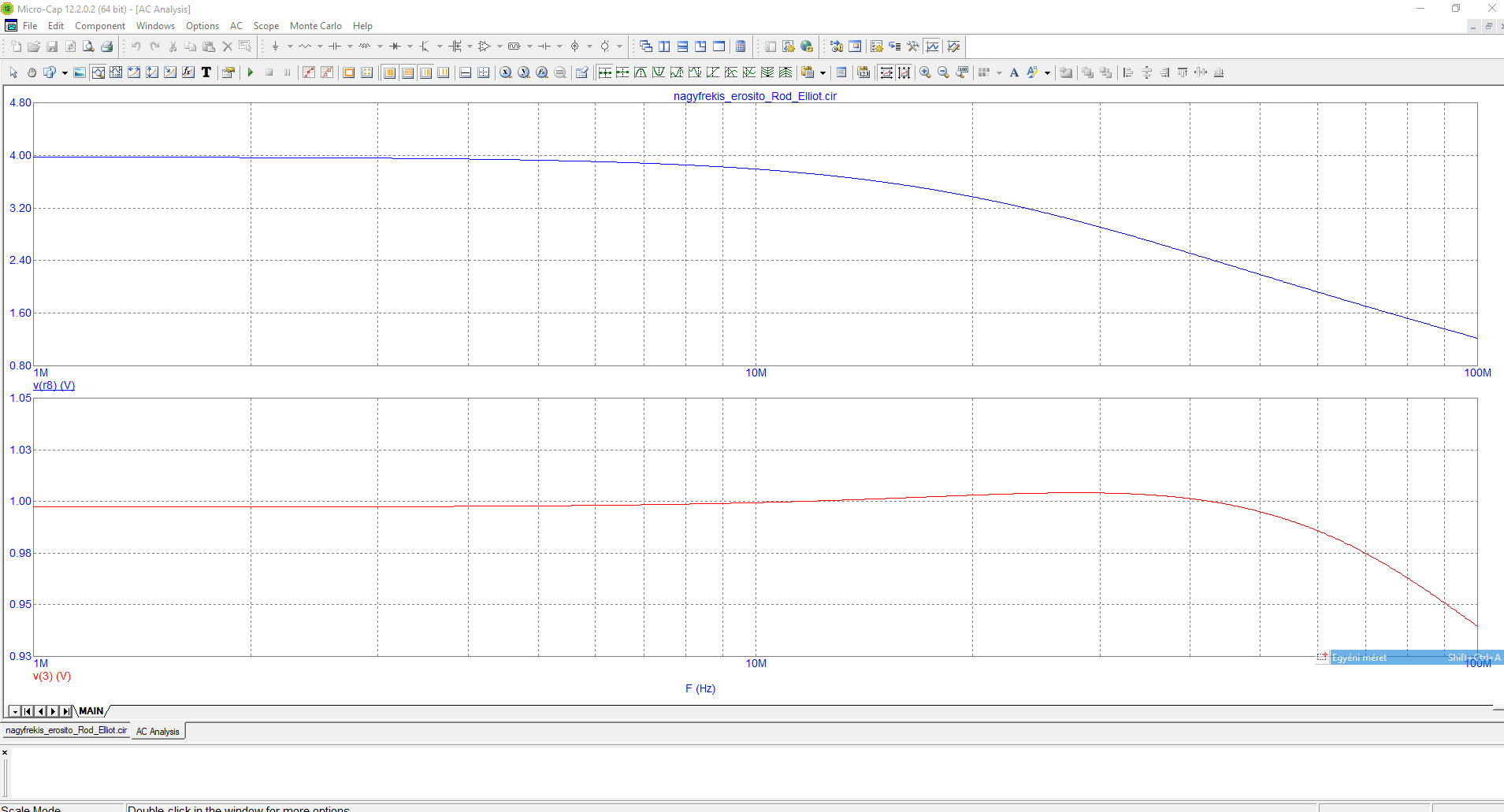
Task: Select the Opamp triangle component icon
Action: point(485,46)
